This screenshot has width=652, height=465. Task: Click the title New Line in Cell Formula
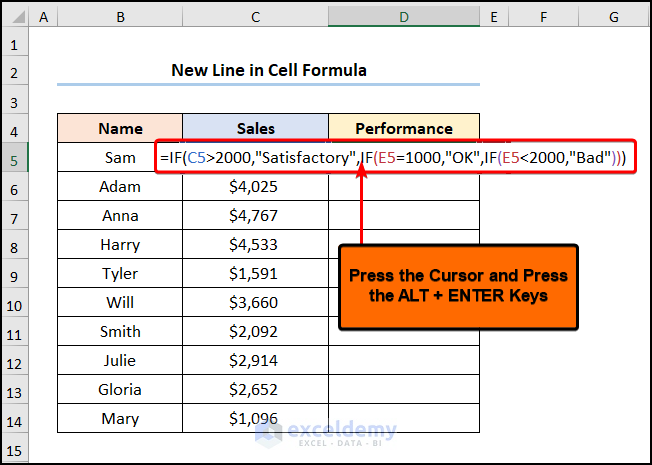click(268, 70)
